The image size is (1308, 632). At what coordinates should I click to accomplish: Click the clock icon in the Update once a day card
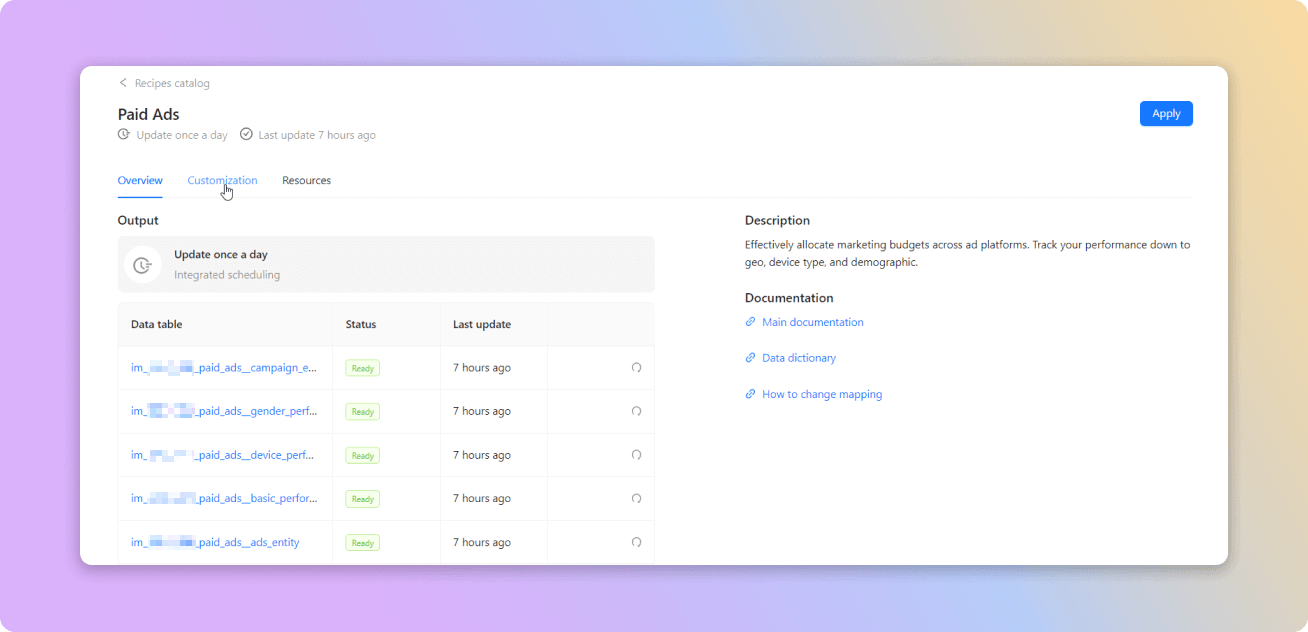pos(143,265)
